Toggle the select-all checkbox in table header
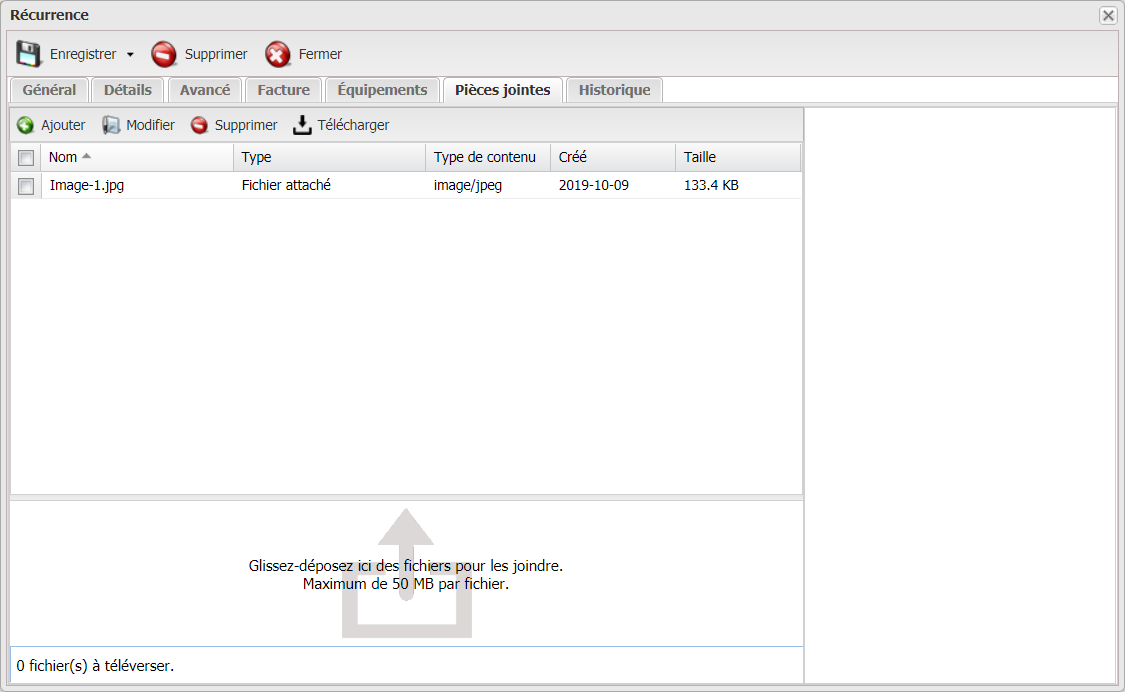The height and width of the screenshot is (692, 1125). coord(26,158)
